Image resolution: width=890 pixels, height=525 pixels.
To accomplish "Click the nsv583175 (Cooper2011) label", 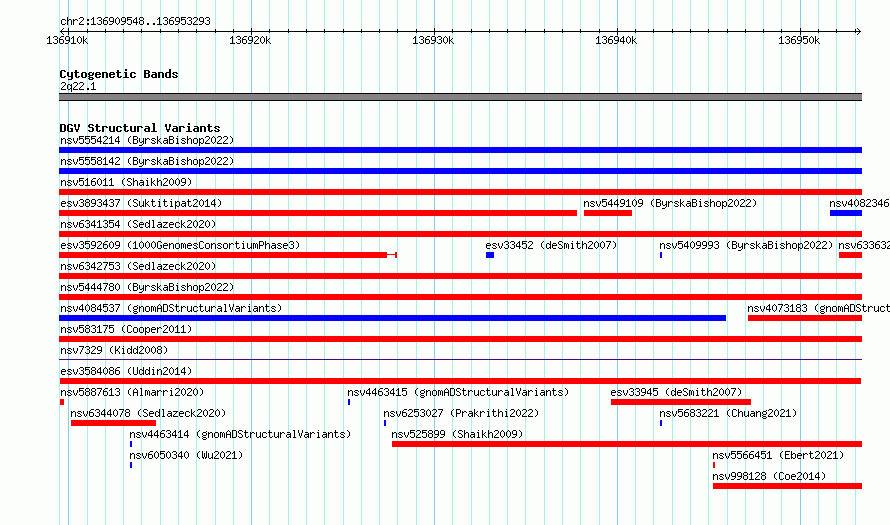I will (126, 329).
